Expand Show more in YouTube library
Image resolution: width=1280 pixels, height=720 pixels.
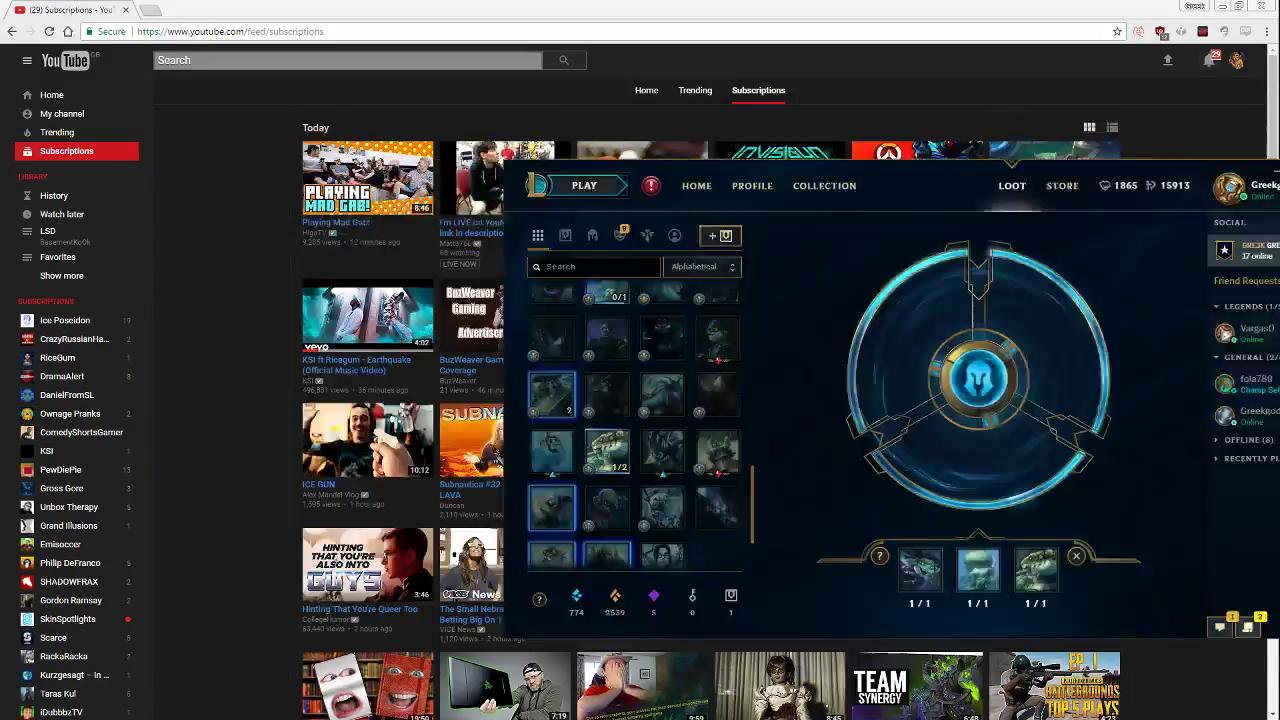coord(62,276)
